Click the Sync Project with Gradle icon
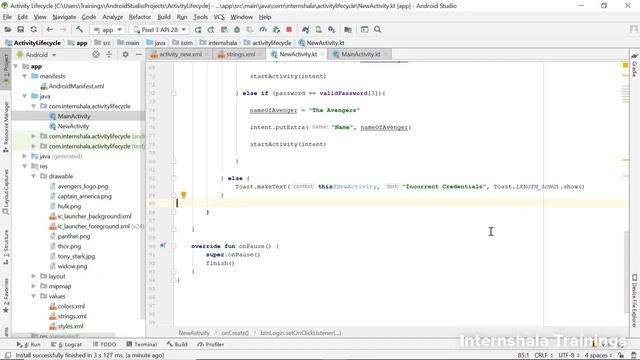 point(305,30)
